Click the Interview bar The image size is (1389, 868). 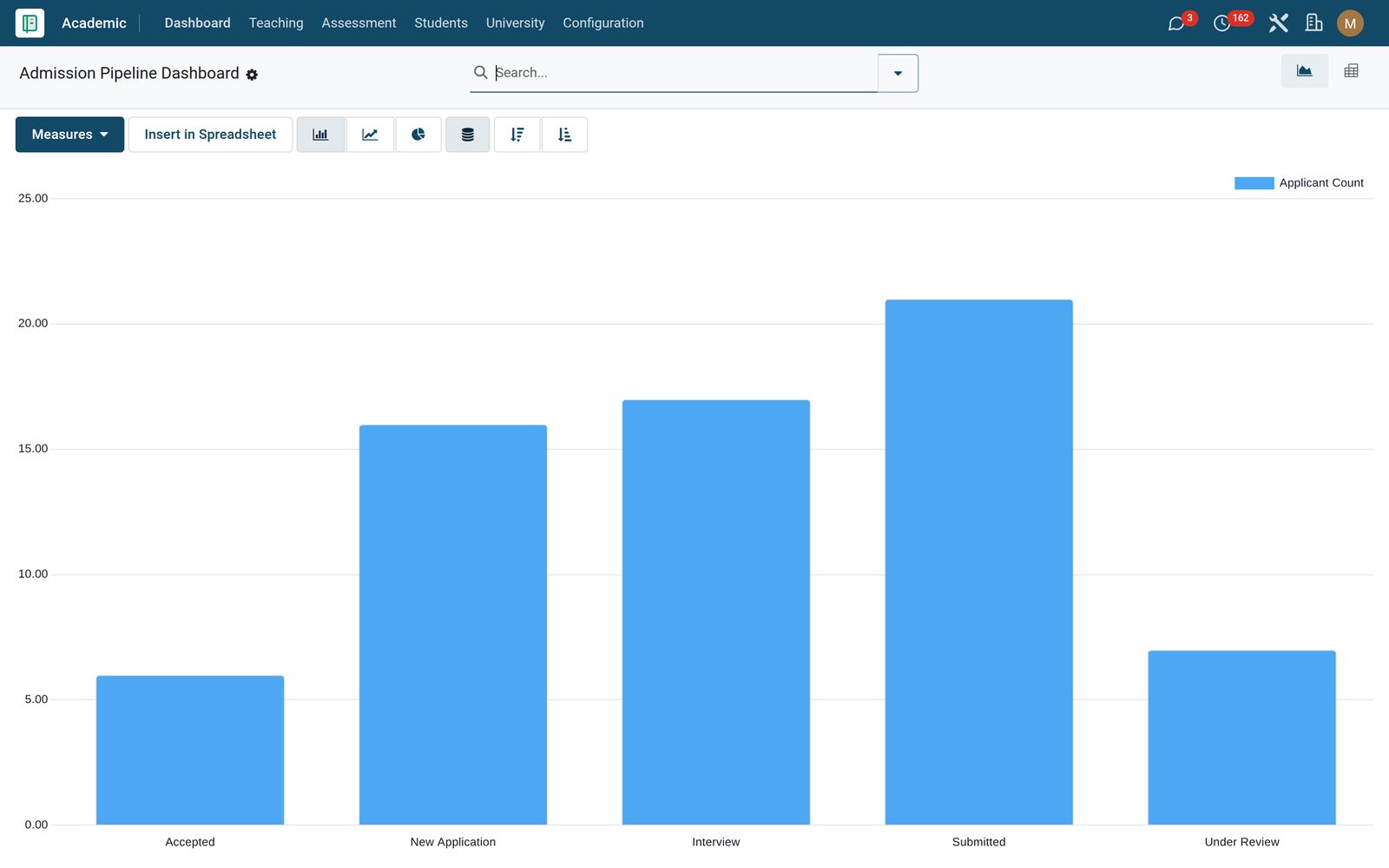coord(716,612)
